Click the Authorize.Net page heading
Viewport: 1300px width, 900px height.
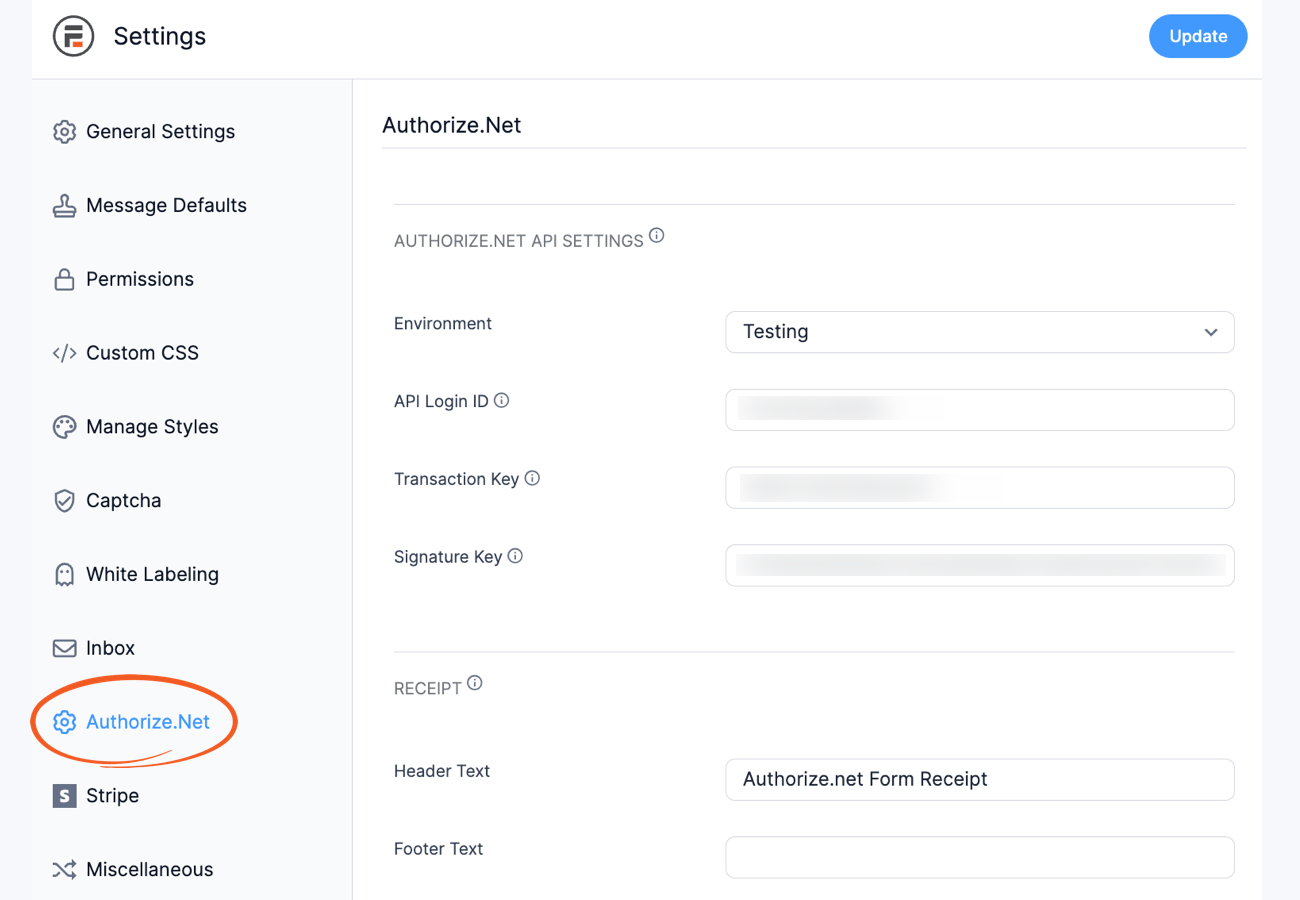pyautogui.click(x=452, y=126)
